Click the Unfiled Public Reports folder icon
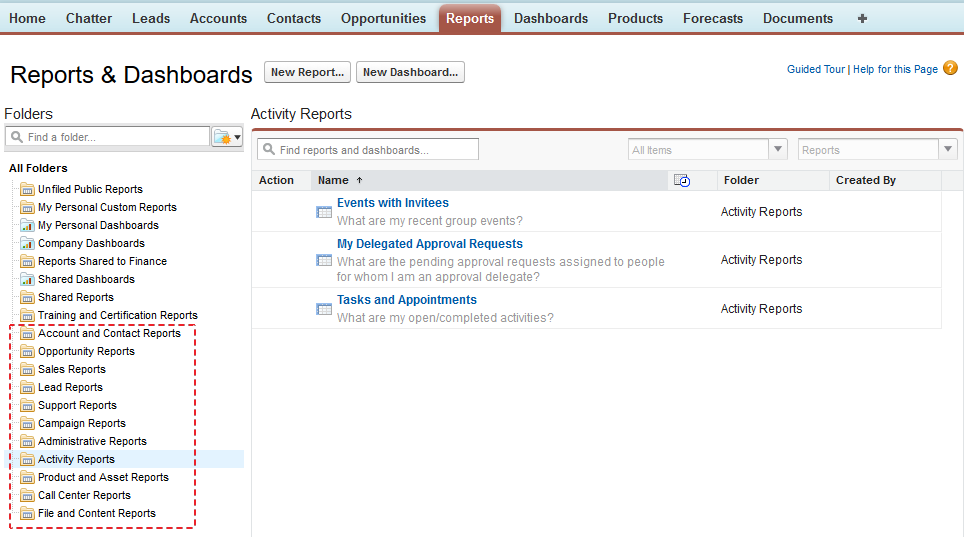This screenshot has width=964, height=537. (x=27, y=189)
